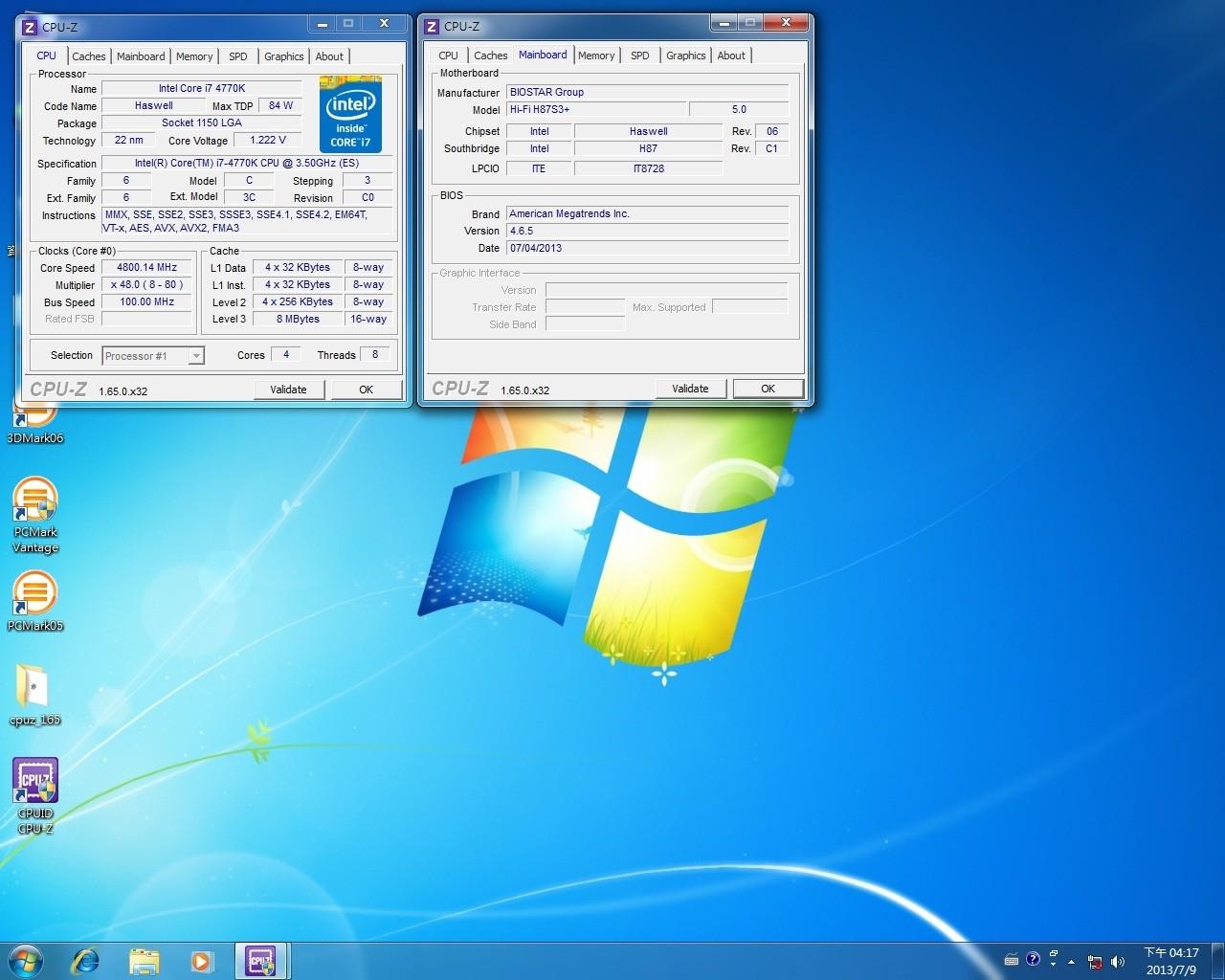Viewport: 1225px width, 980px height.
Task: Switch to Caches tab in left CPU-Z window
Action: coord(89,56)
